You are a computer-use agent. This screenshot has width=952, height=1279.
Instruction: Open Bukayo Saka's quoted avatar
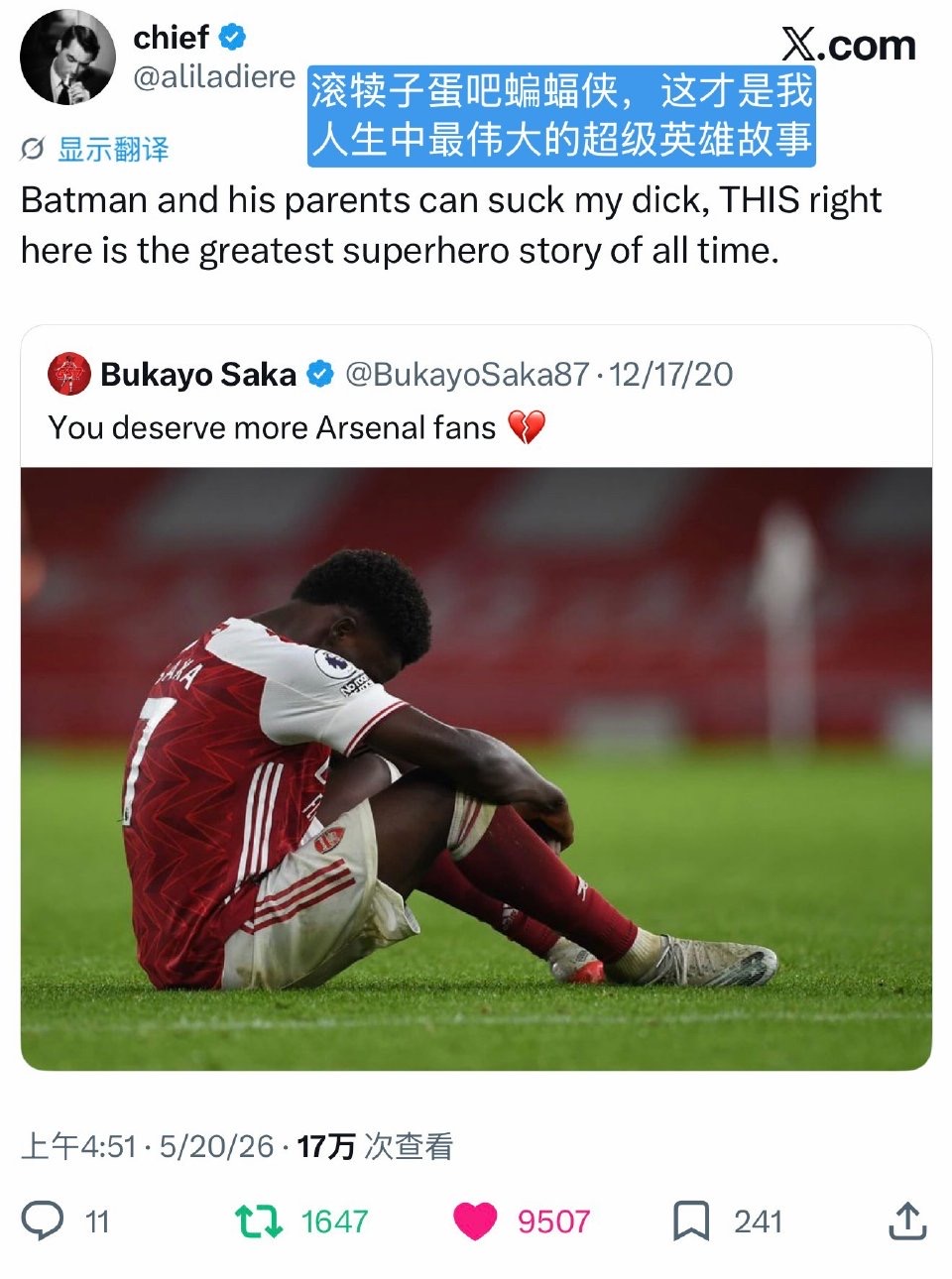click(x=69, y=375)
